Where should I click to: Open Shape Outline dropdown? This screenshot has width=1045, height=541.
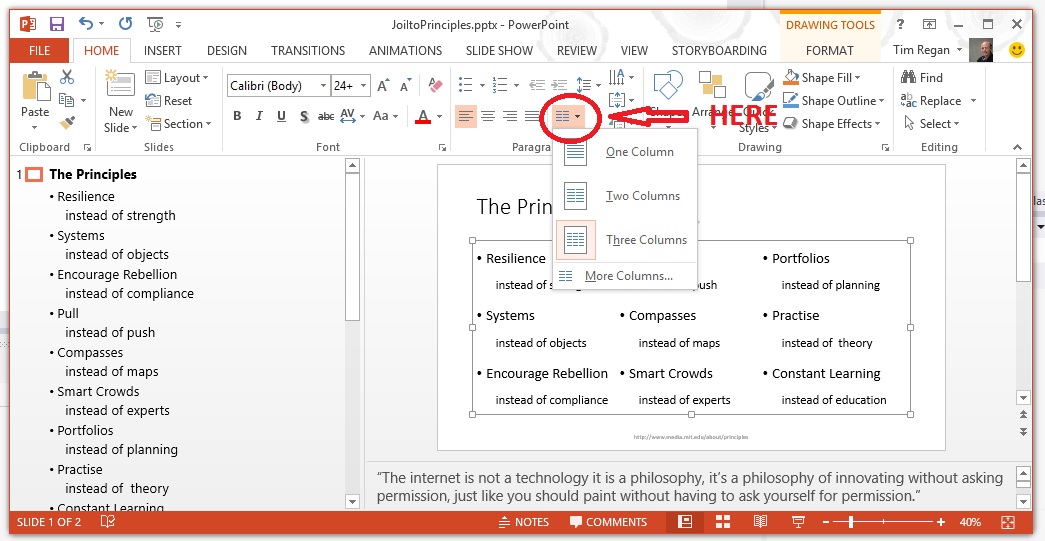834,101
